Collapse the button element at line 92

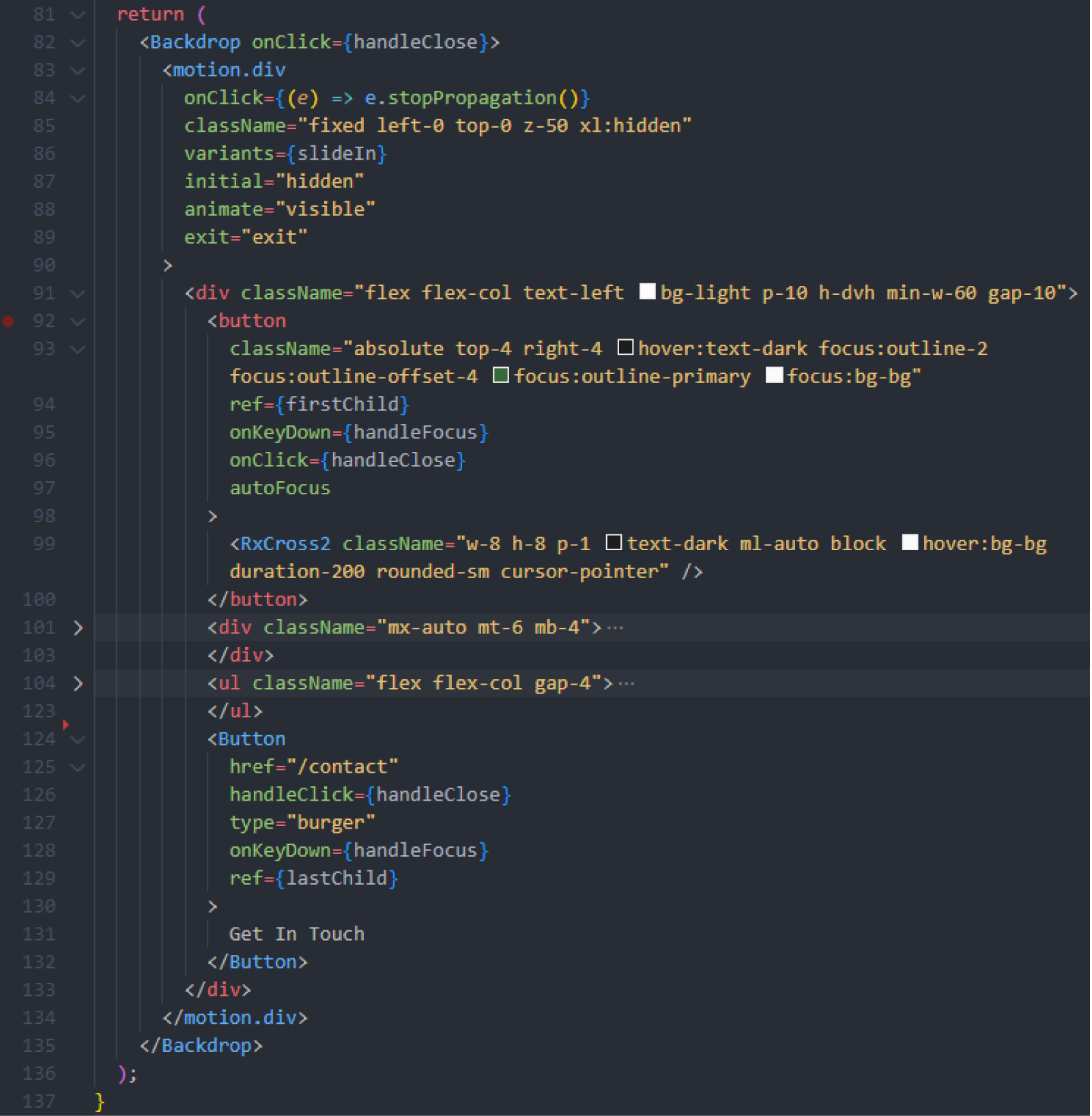(x=78, y=321)
